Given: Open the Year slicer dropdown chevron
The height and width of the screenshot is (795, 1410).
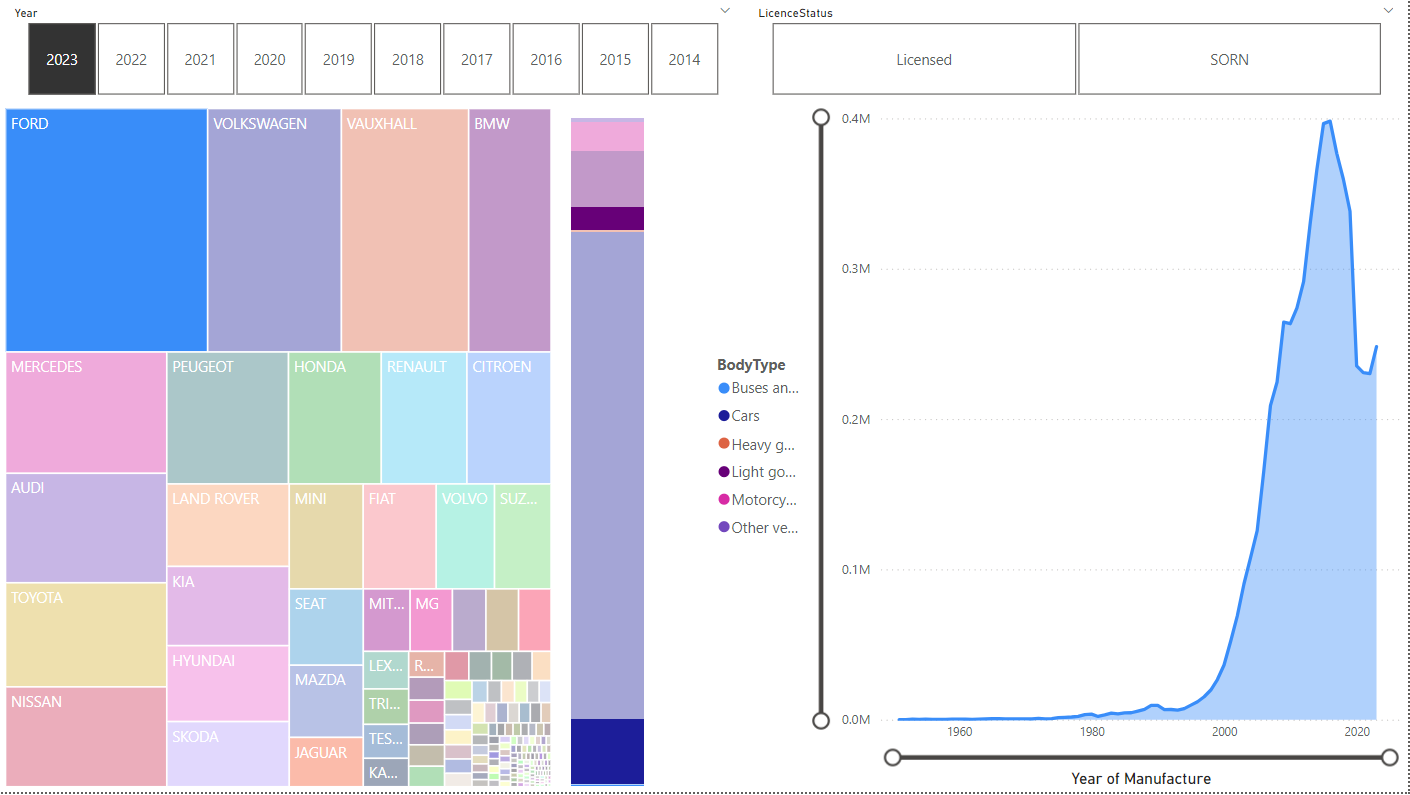Looking at the screenshot, I should pyautogui.click(x=725, y=10).
